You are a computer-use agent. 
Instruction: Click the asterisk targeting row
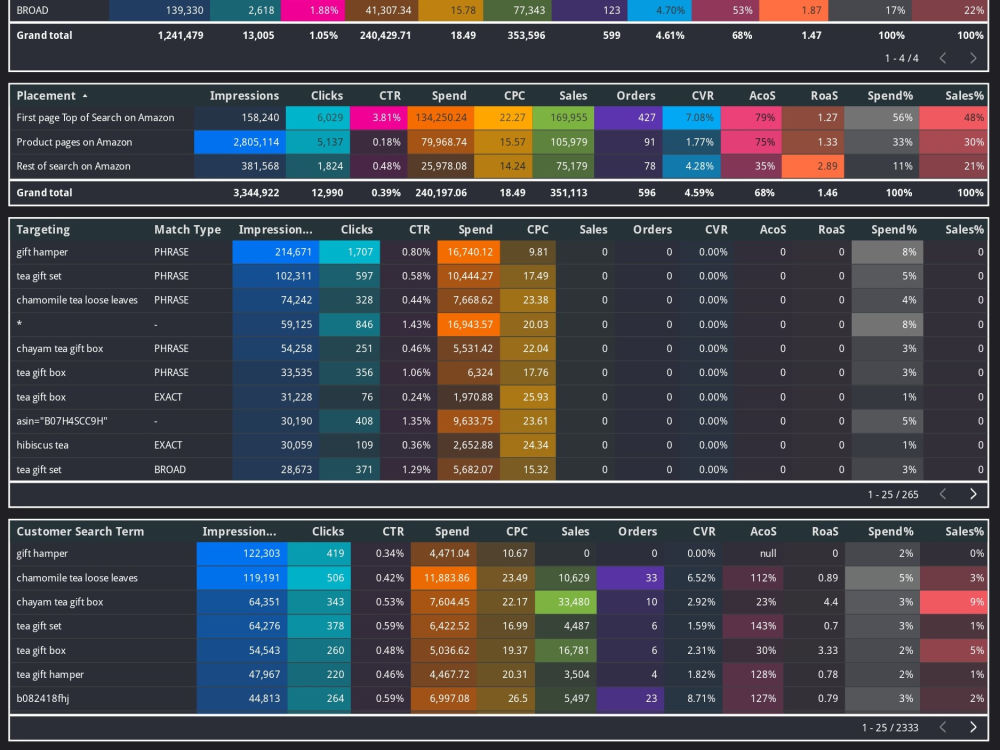[x=499, y=324]
